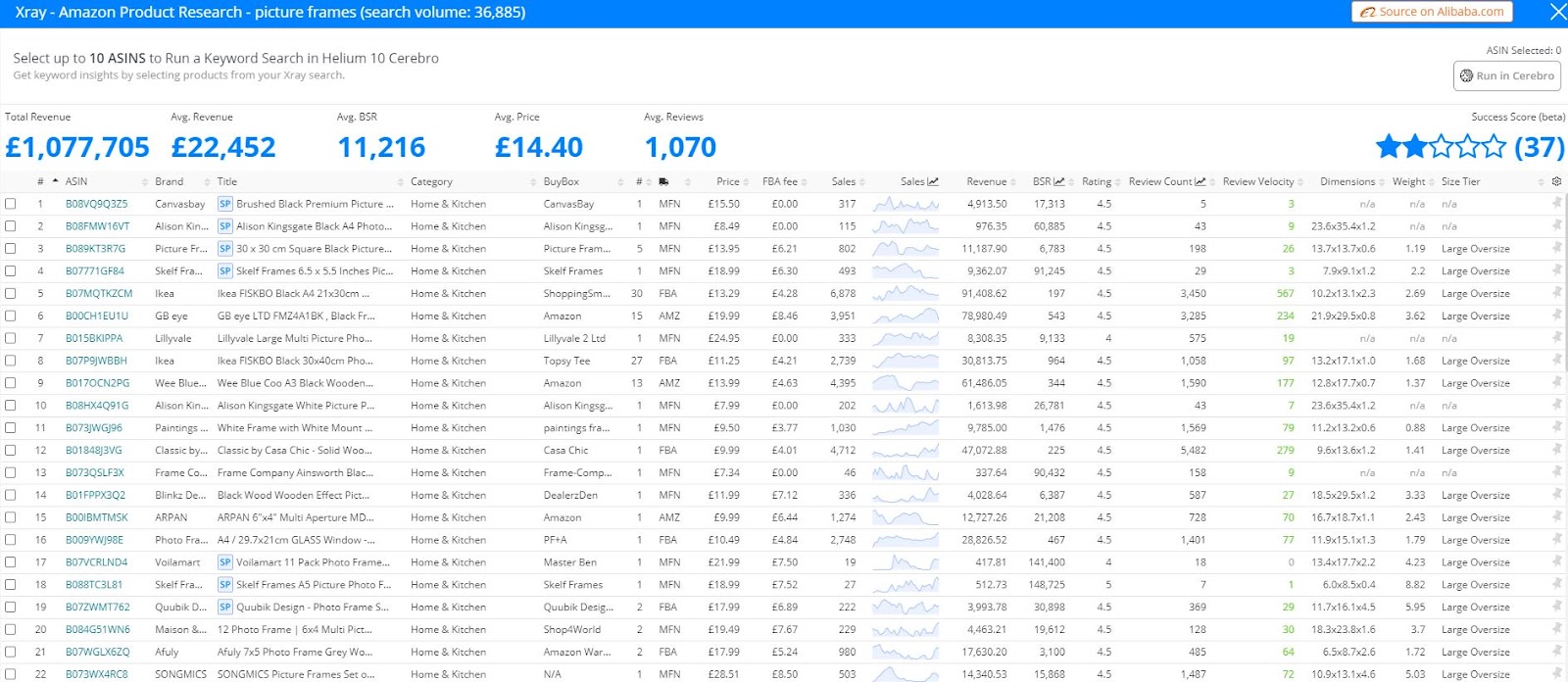Open Source on Alibaba.com
The width and height of the screenshot is (1568, 682).
[1432, 12]
